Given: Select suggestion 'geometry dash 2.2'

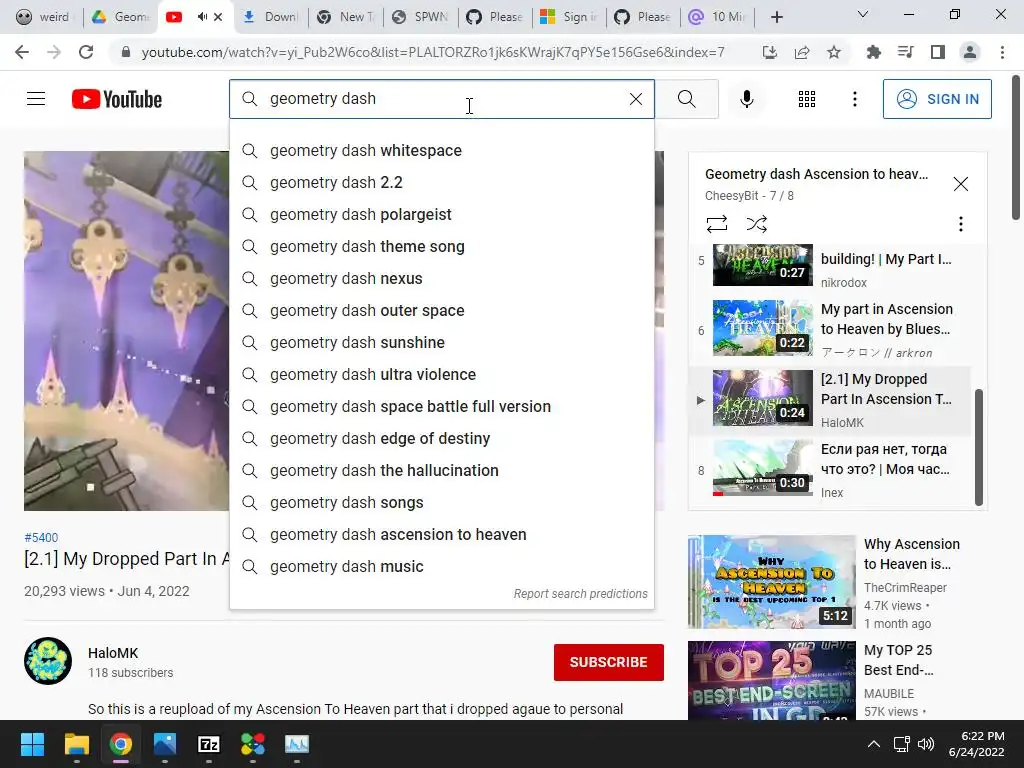Looking at the screenshot, I should (x=441, y=182).
